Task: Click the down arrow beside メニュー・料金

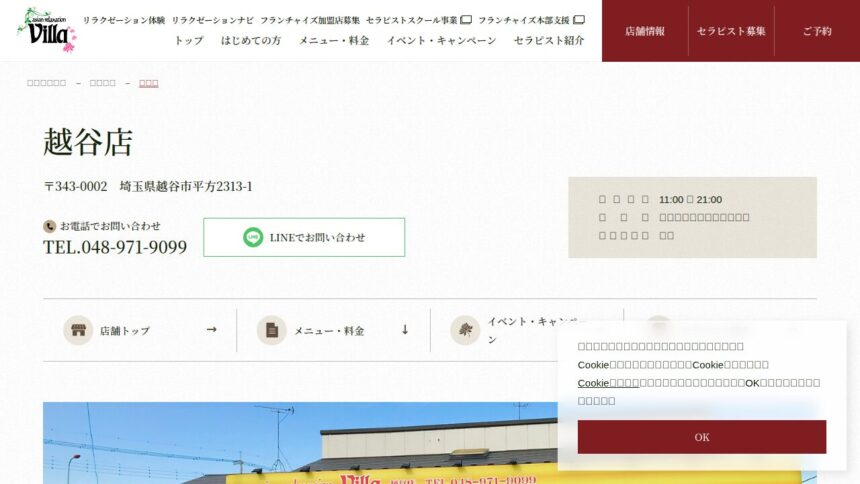Action: 405,330
